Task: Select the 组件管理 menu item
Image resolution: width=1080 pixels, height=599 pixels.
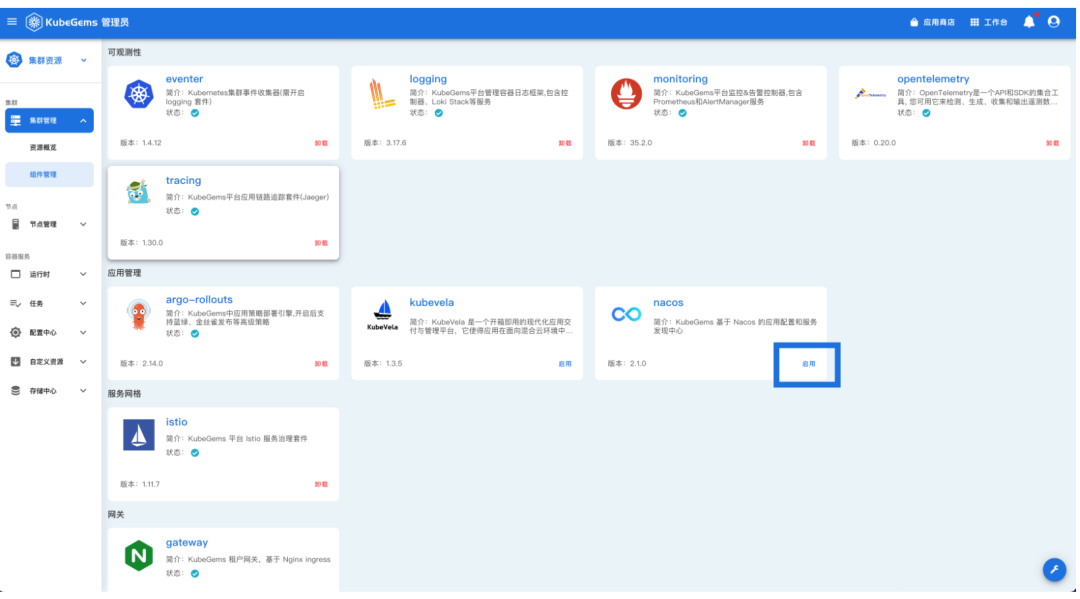Action: [x=49, y=174]
